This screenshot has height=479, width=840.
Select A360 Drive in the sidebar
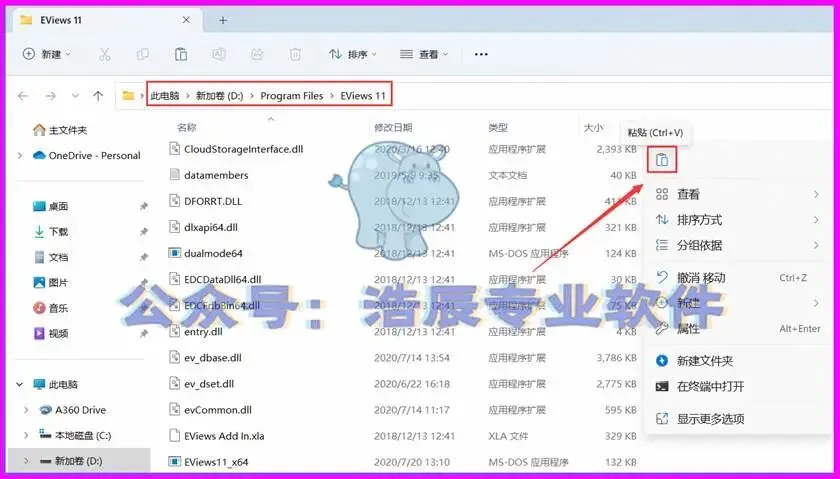pos(73,410)
